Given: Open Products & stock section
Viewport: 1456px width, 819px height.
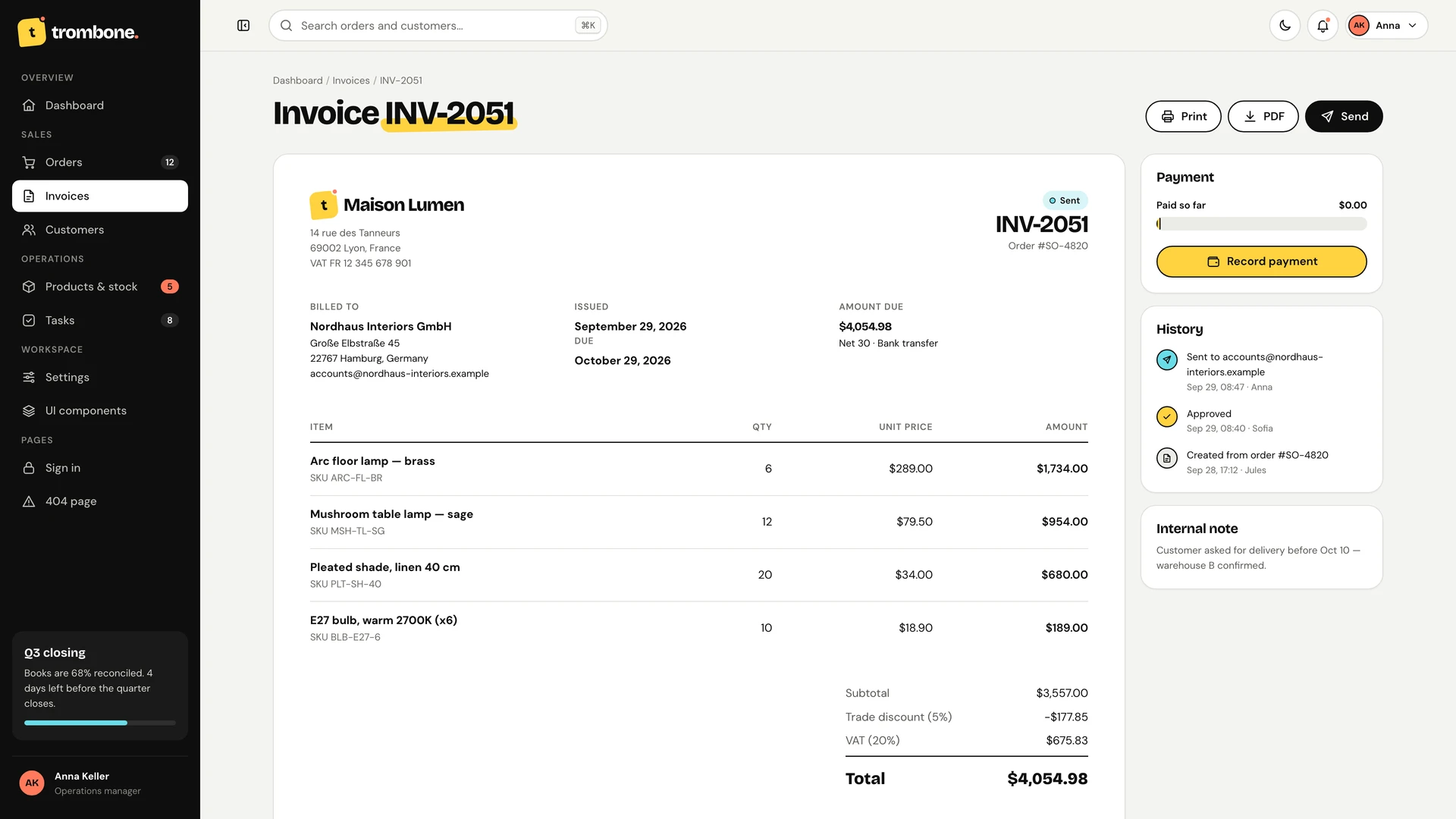Looking at the screenshot, I should tap(100, 287).
